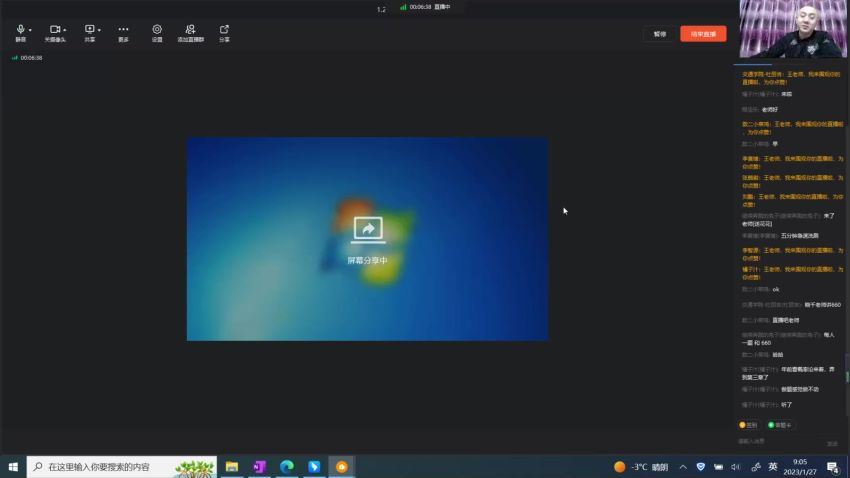
Task: Expand the microphone options arrow
Action: tap(30, 30)
